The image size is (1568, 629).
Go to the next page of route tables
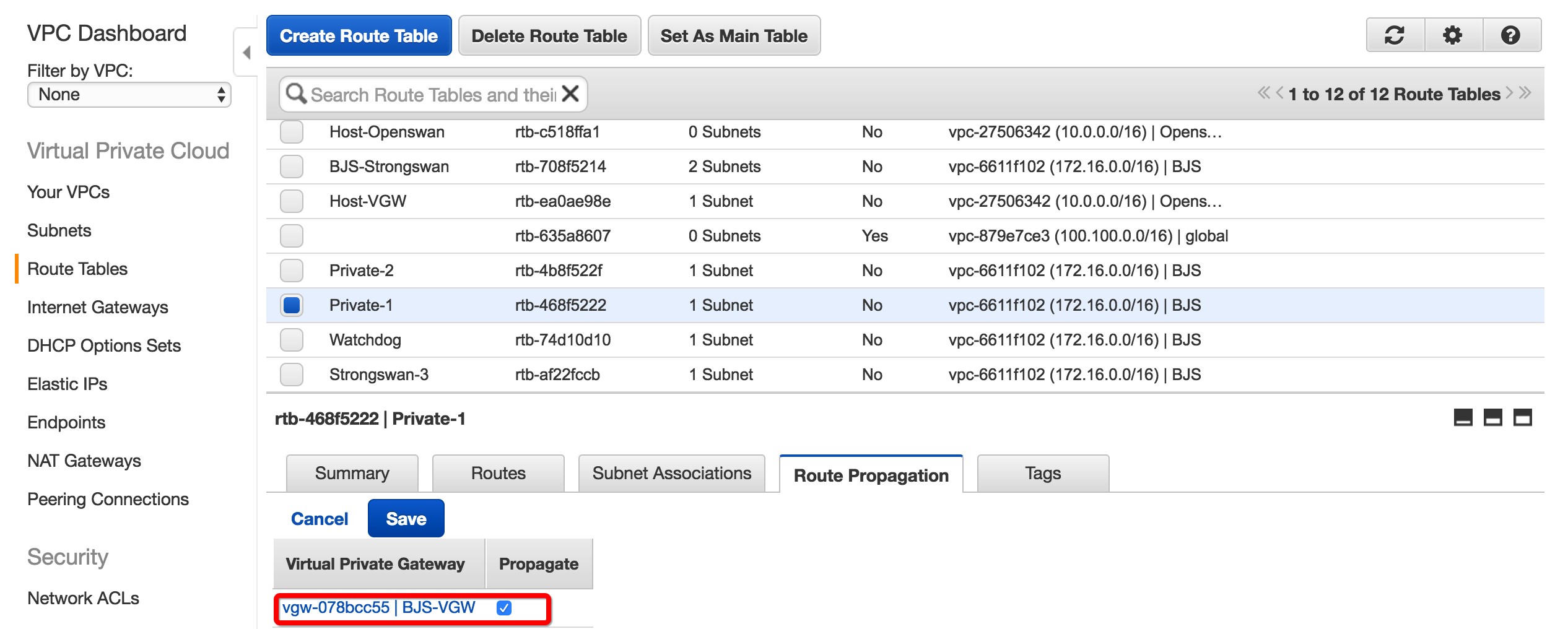1510,93
